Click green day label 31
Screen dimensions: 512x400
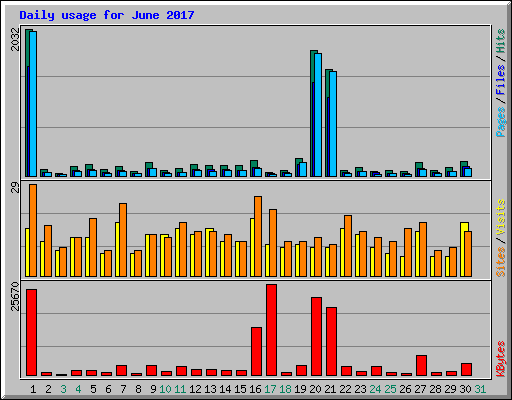click(480, 389)
